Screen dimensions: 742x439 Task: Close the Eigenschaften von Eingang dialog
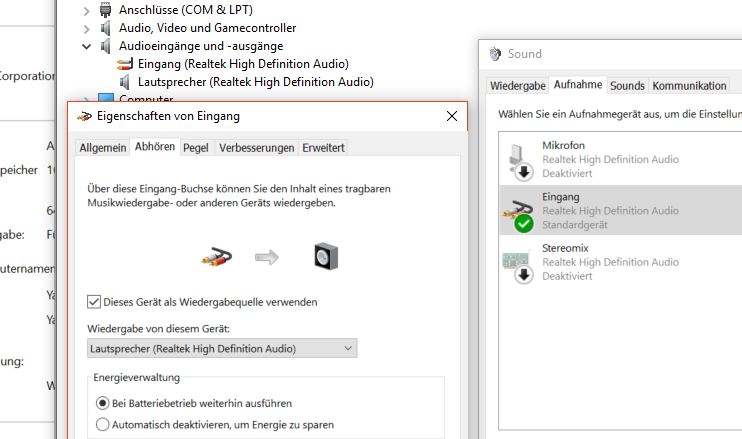coord(452,116)
